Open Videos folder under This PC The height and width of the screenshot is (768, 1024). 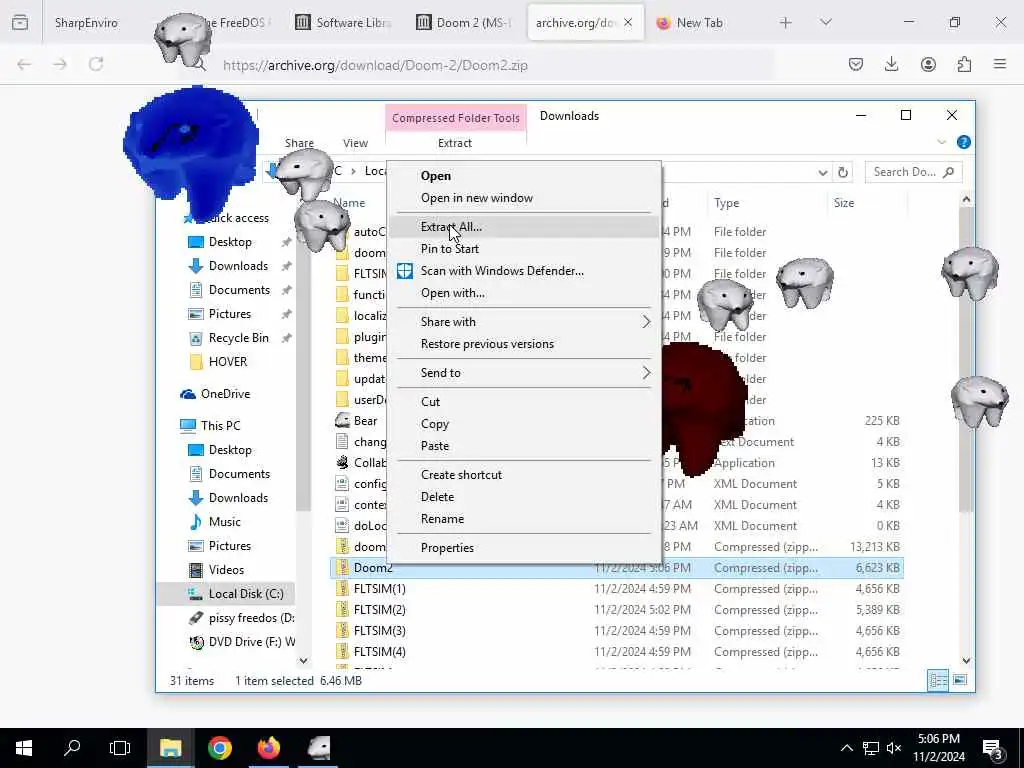tap(226, 570)
